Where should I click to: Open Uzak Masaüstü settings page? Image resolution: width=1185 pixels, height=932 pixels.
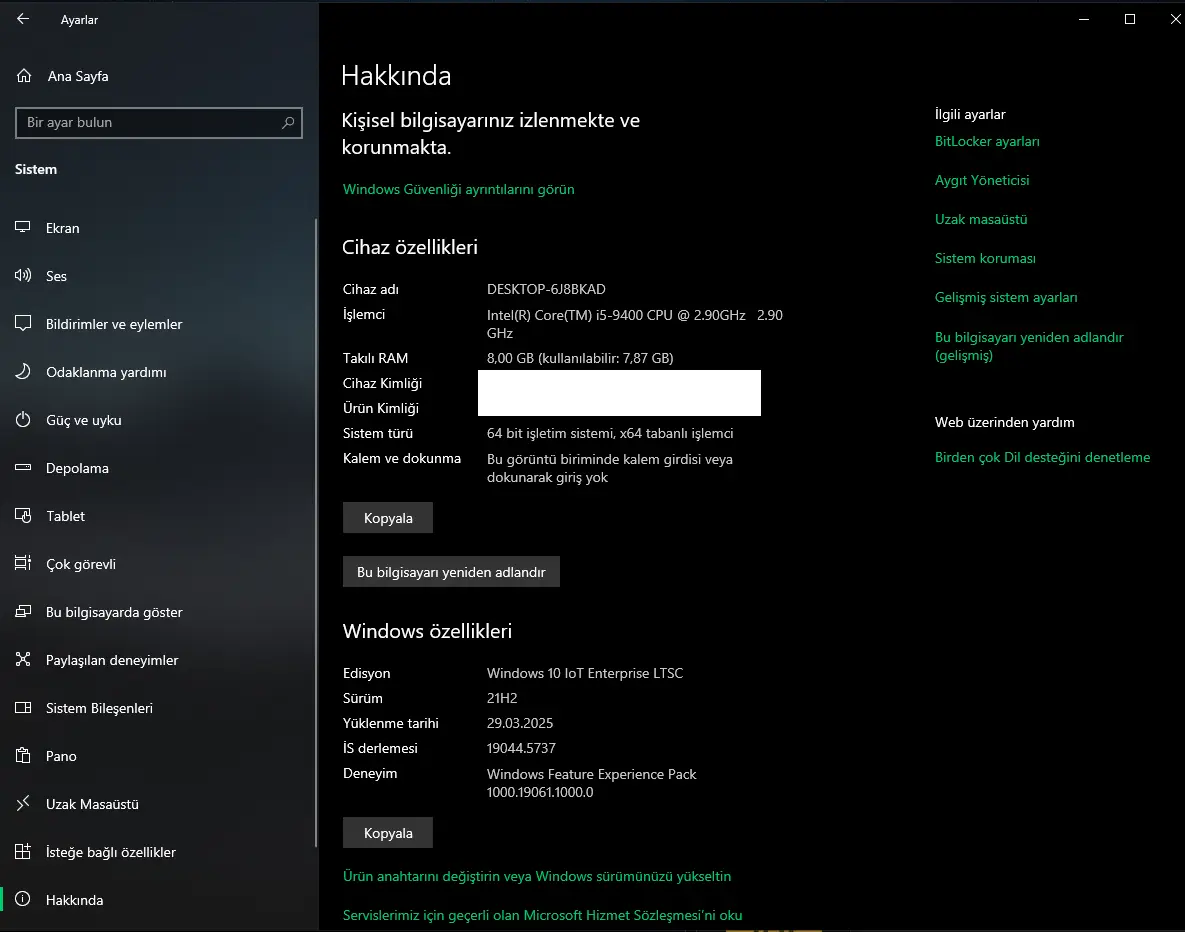(159, 804)
